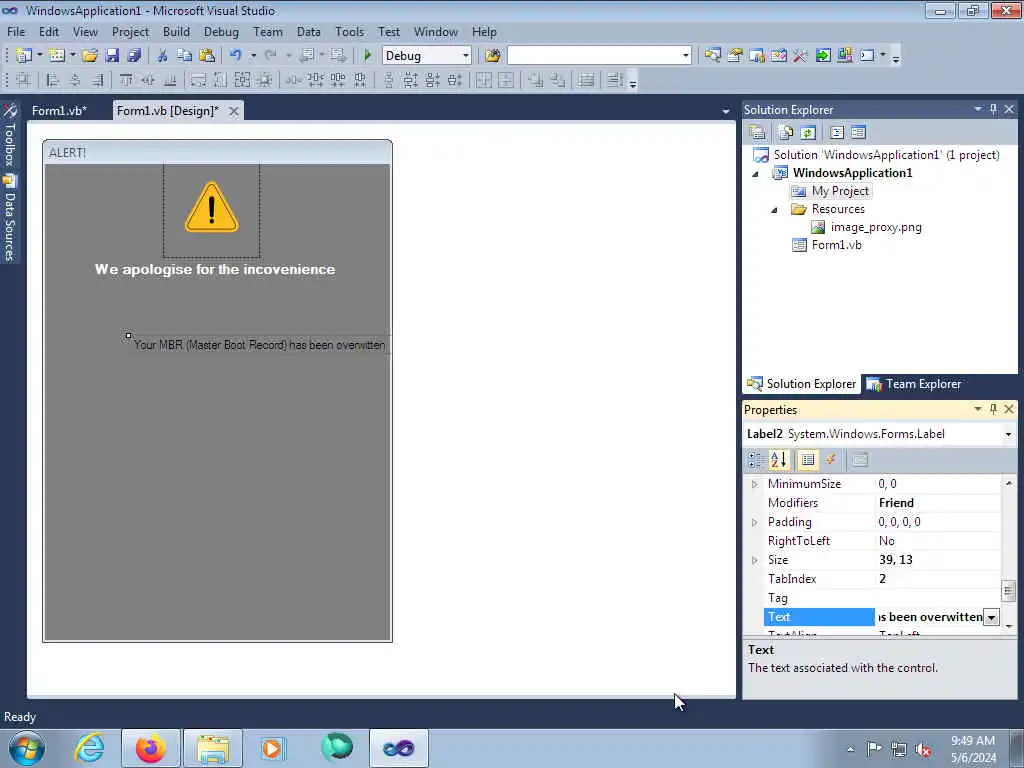The image size is (1024, 768).
Task: Select 'We apologise for the incovenience' label
Action: pos(215,269)
